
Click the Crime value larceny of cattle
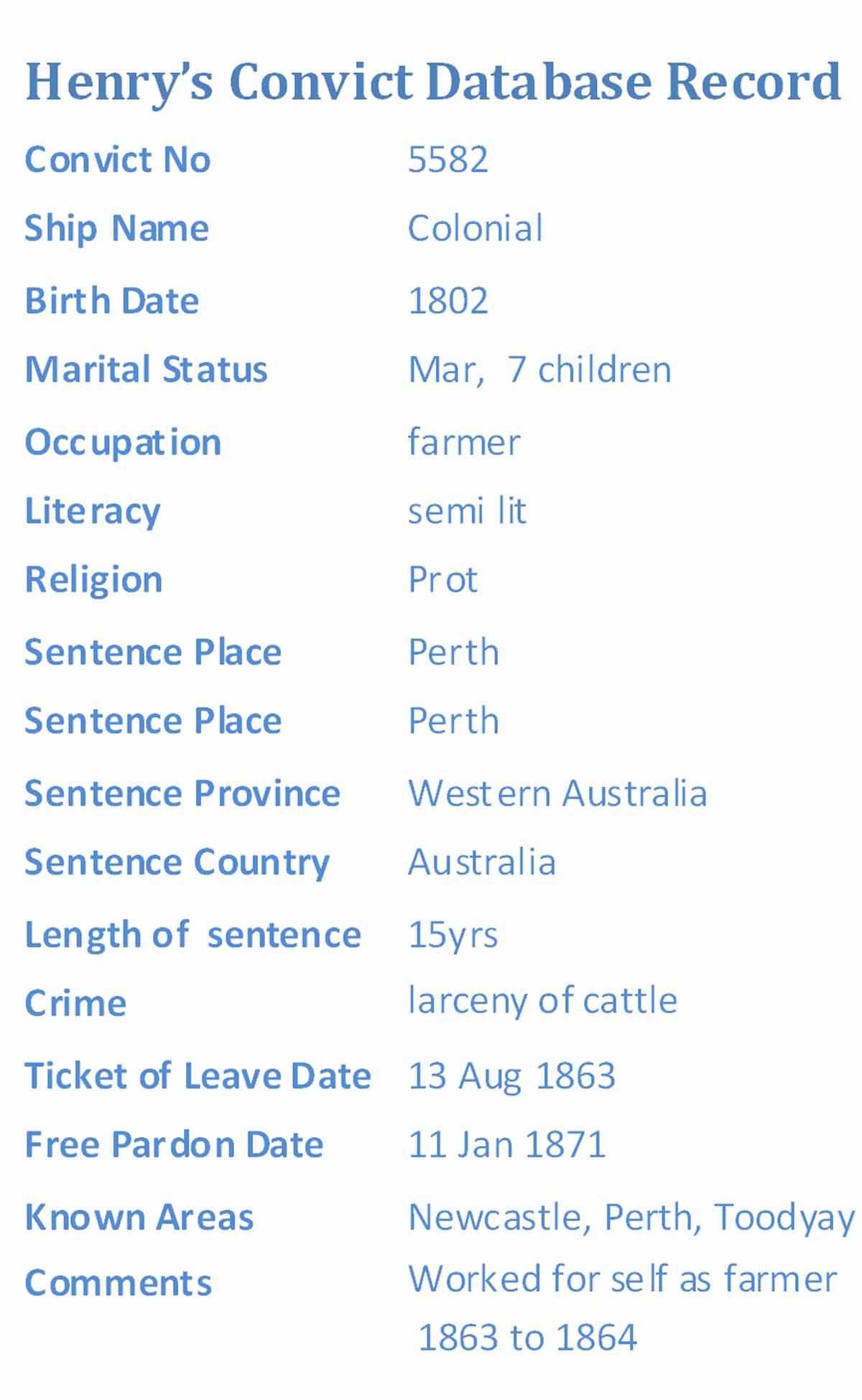(x=542, y=1001)
